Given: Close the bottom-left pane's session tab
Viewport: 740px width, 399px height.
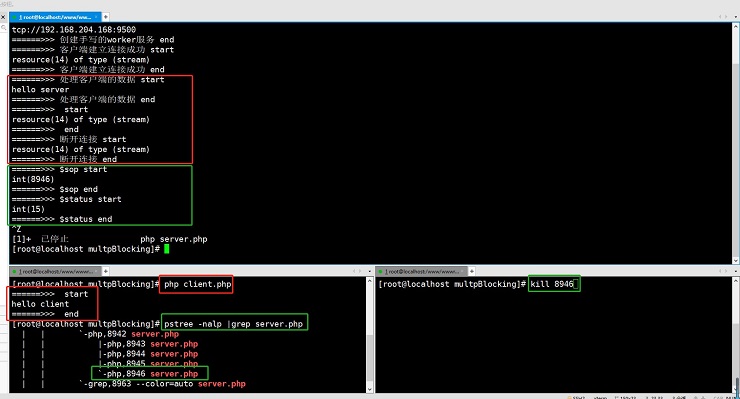Looking at the screenshot, I should click(x=97, y=272).
